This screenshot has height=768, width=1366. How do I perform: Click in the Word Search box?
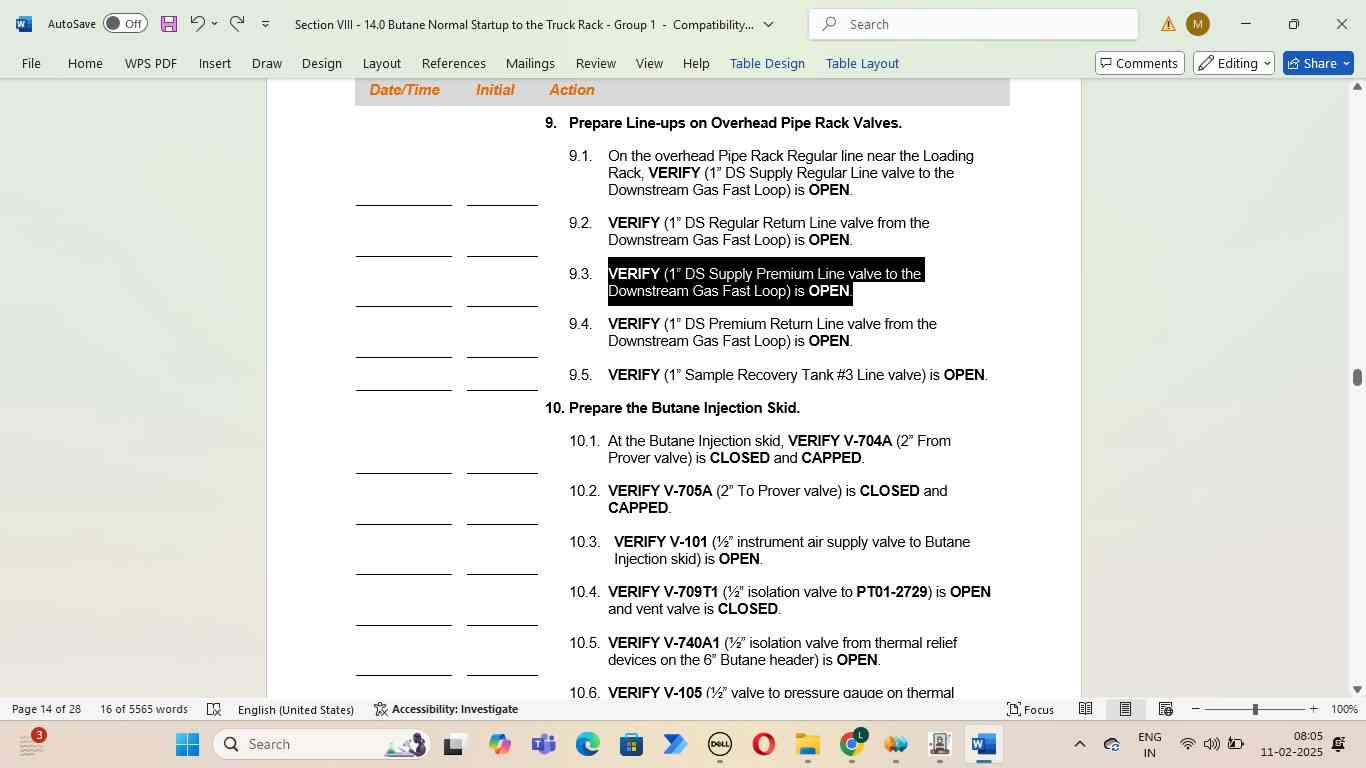click(x=973, y=24)
